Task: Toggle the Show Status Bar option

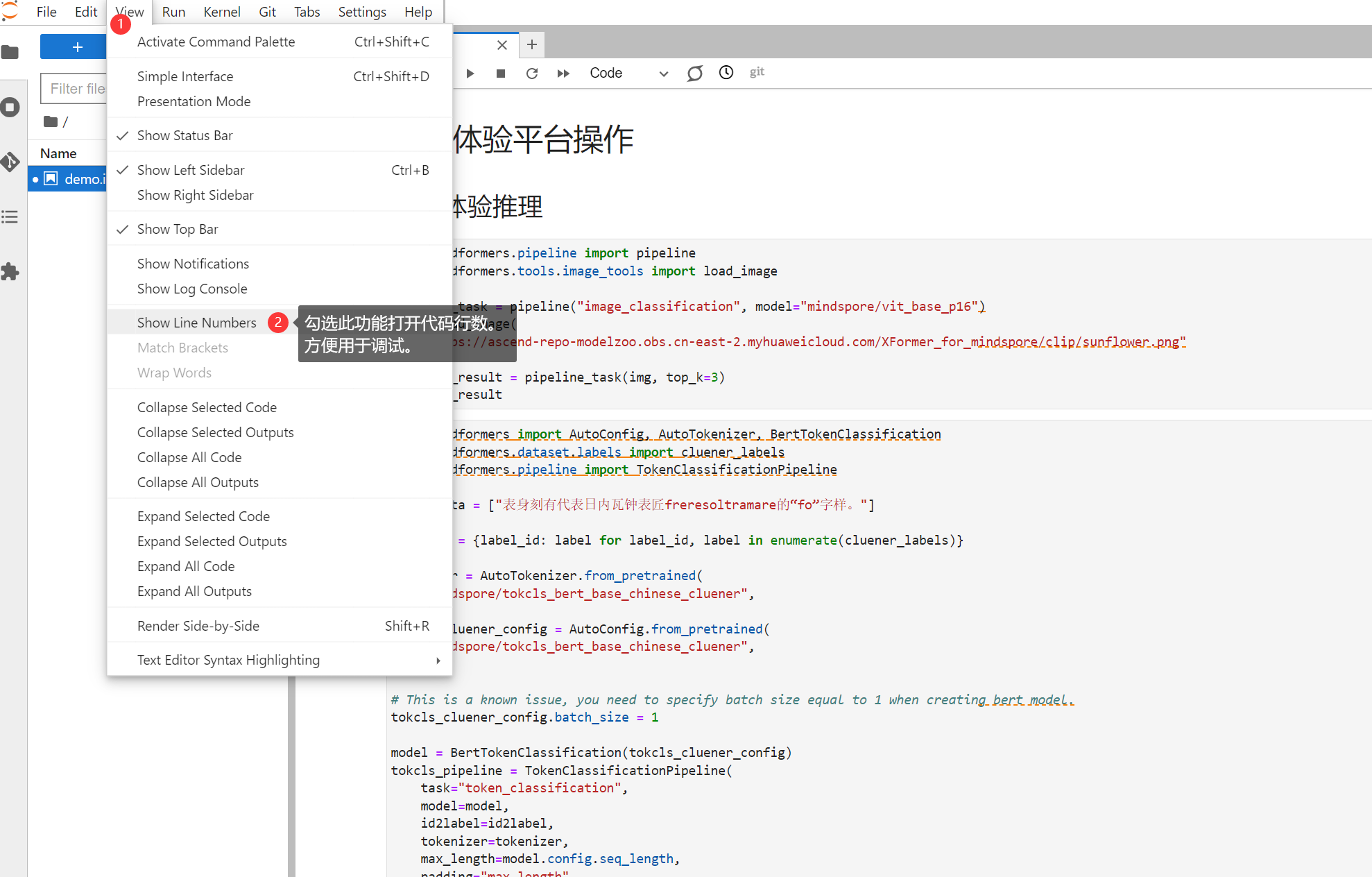Action: point(185,135)
